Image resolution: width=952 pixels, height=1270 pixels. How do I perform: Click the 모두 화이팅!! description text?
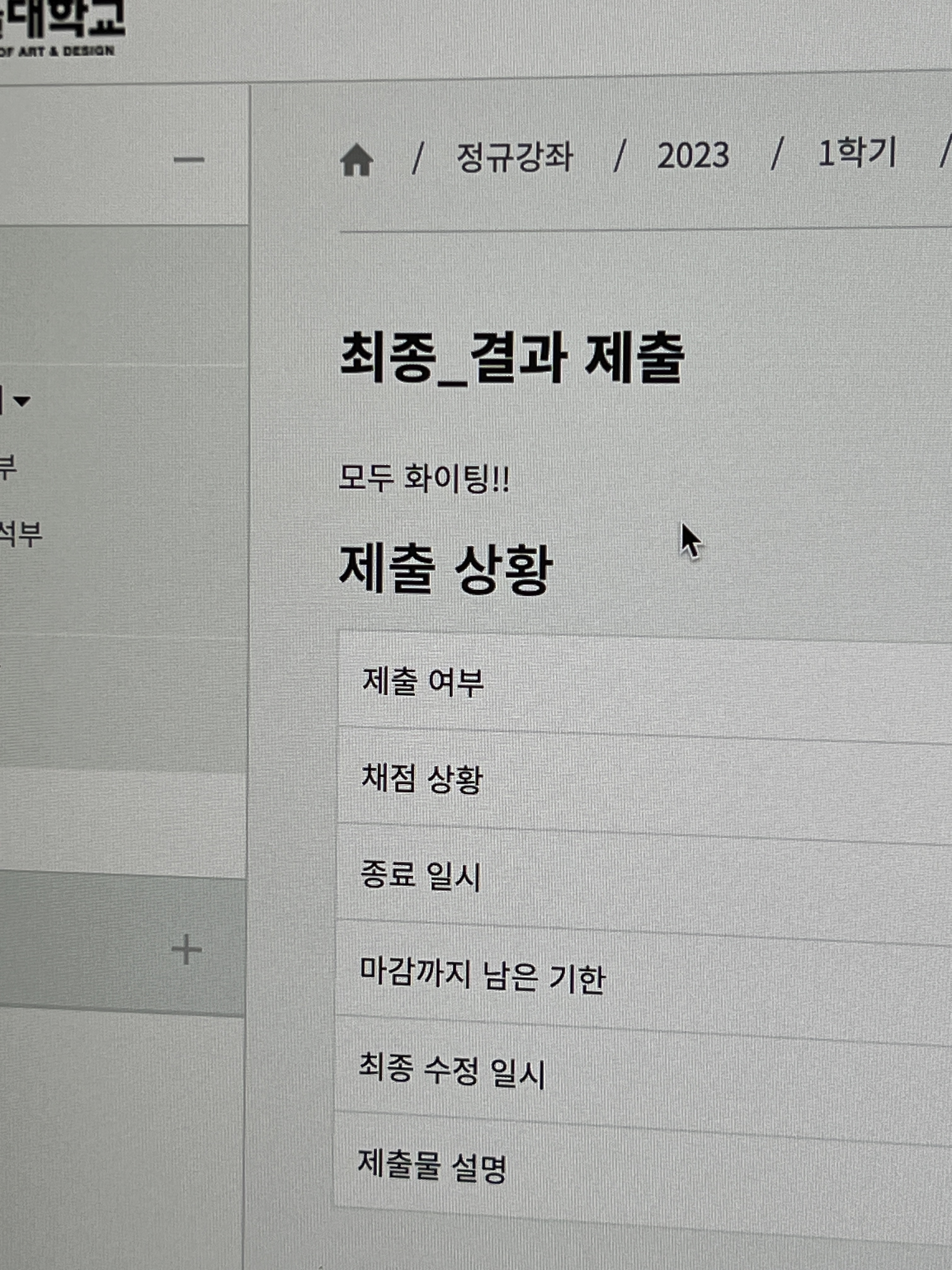coord(423,478)
